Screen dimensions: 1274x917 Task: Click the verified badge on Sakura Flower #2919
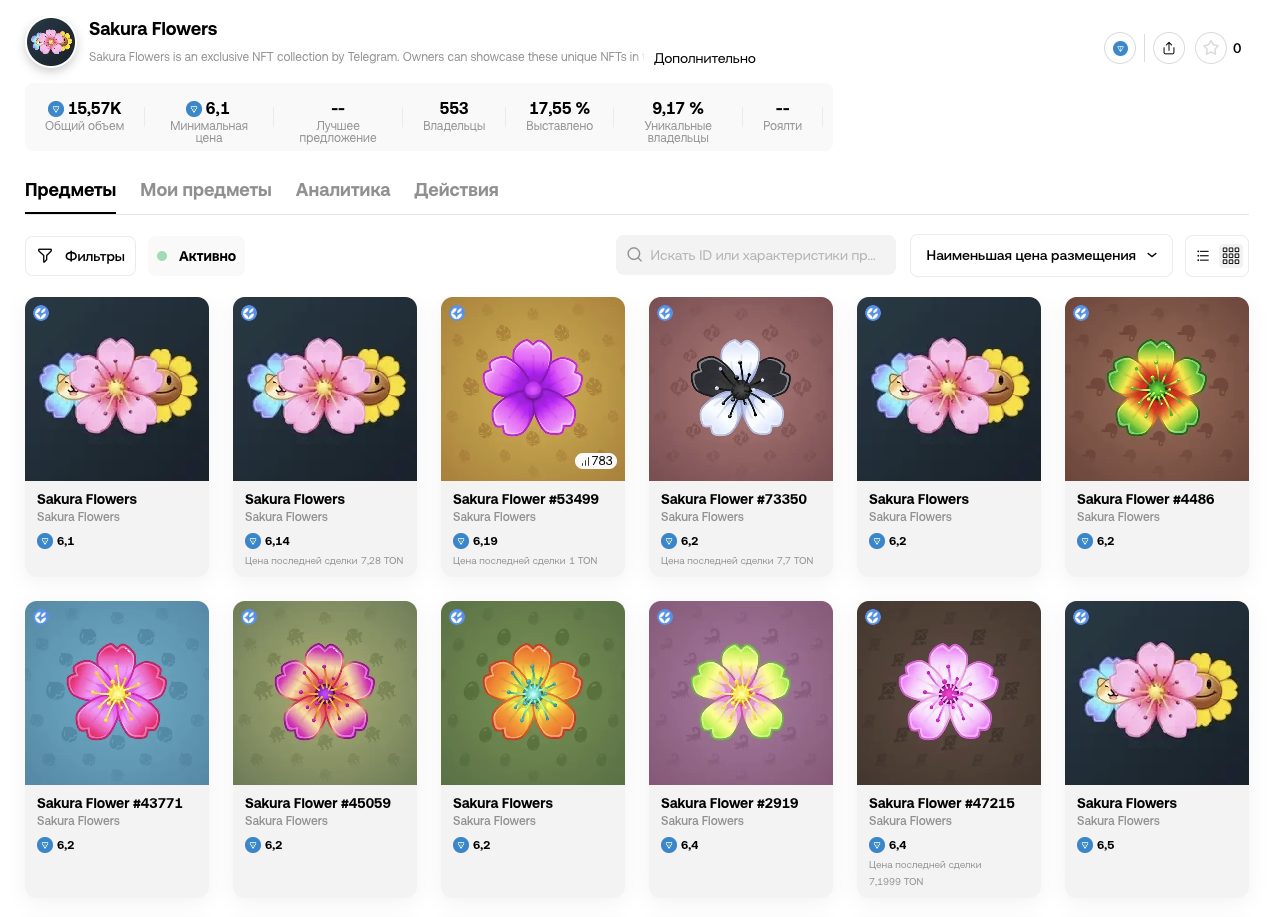click(665, 617)
